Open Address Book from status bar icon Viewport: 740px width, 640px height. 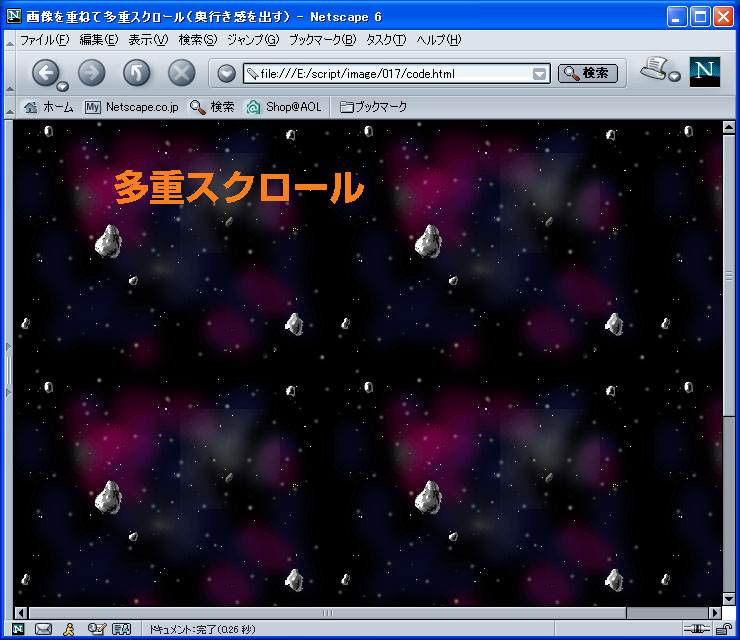click(x=121, y=629)
